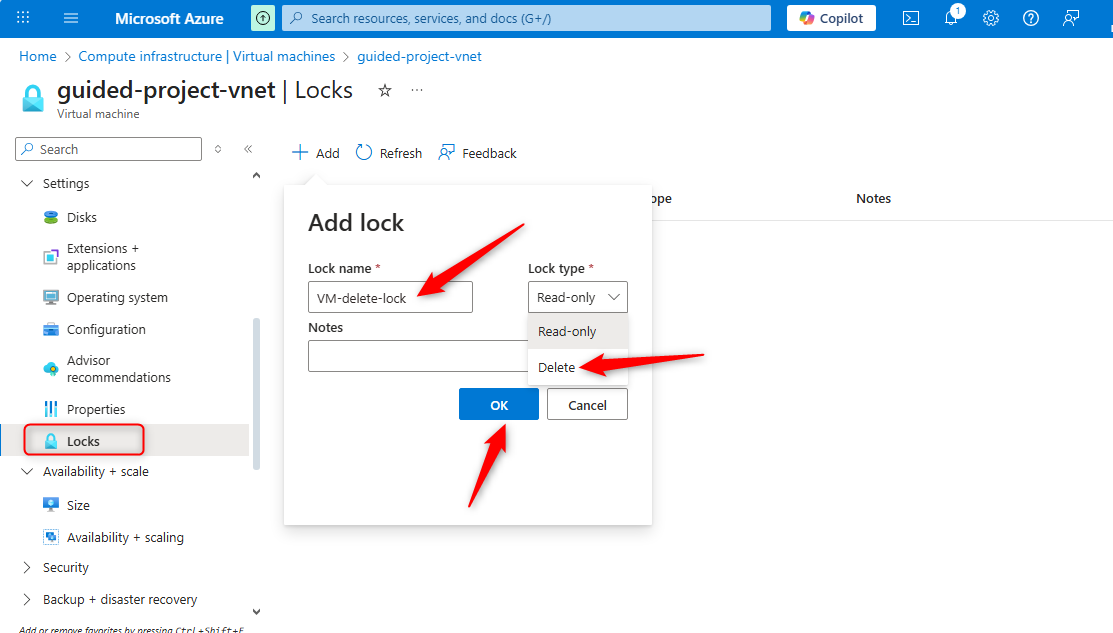Open Disks in the sidebar
1113x633 pixels.
click(82, 217)
